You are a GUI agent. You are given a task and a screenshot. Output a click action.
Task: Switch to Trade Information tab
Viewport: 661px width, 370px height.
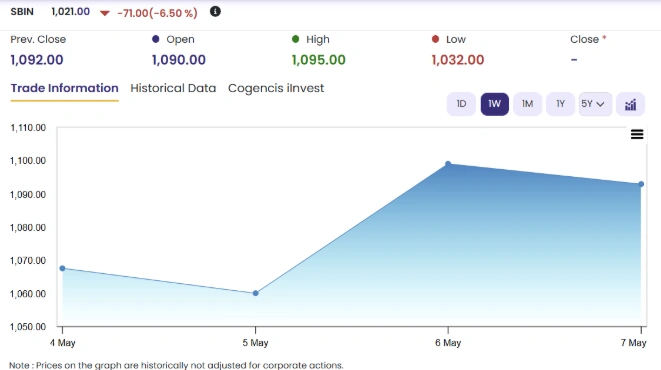click(64, 88)
